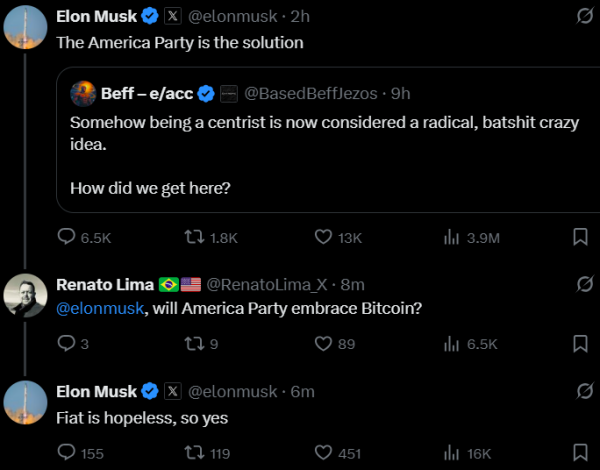Open Renato Lima's profile picture
The image size is (600, 470).
(25, 295)
